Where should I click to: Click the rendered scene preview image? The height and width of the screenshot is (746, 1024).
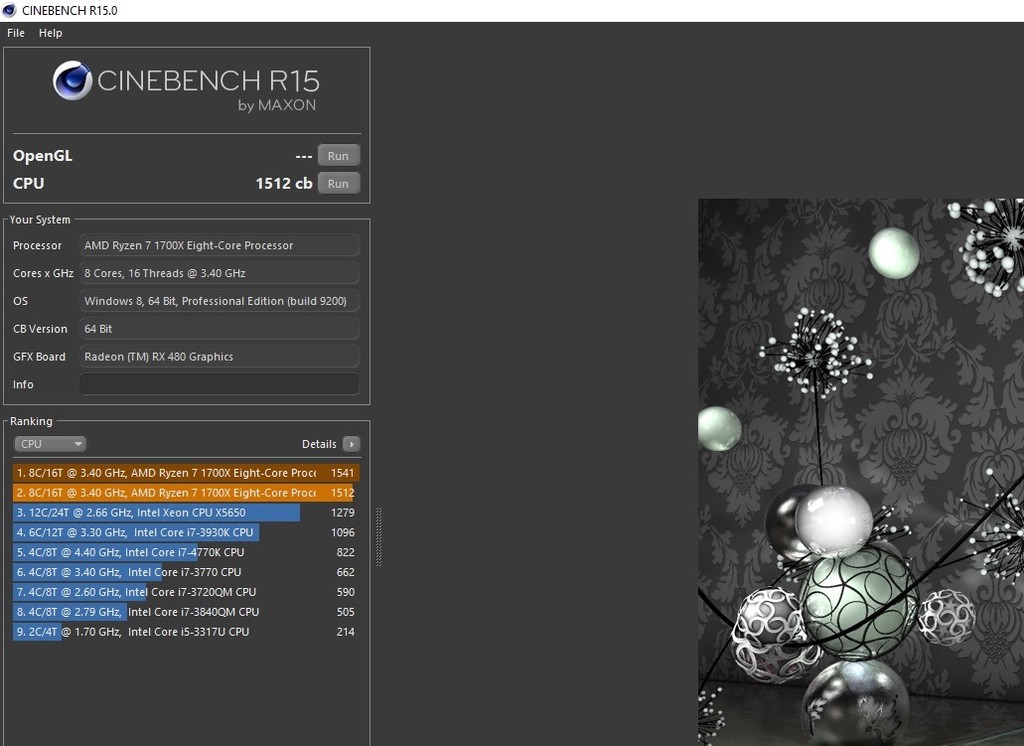860,470
